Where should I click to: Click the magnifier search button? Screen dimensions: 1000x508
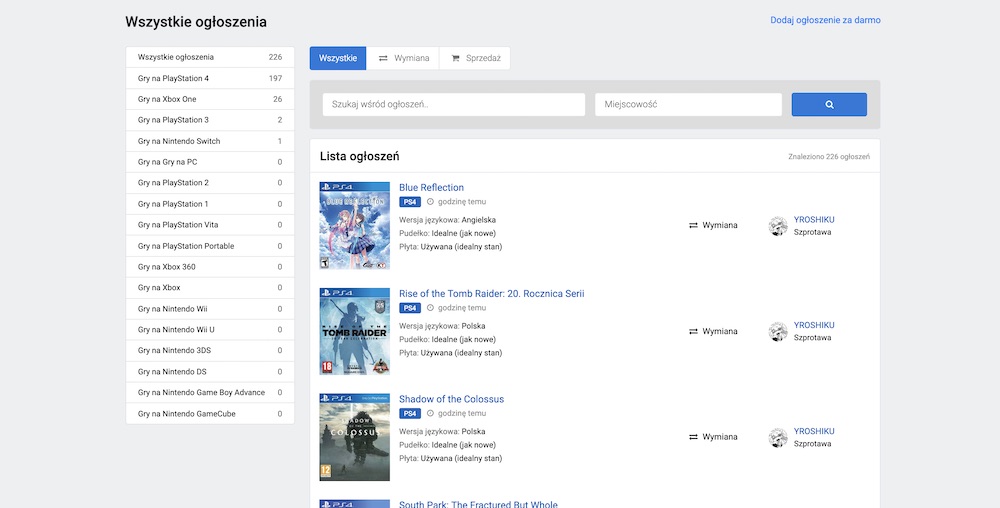point(829,105)
